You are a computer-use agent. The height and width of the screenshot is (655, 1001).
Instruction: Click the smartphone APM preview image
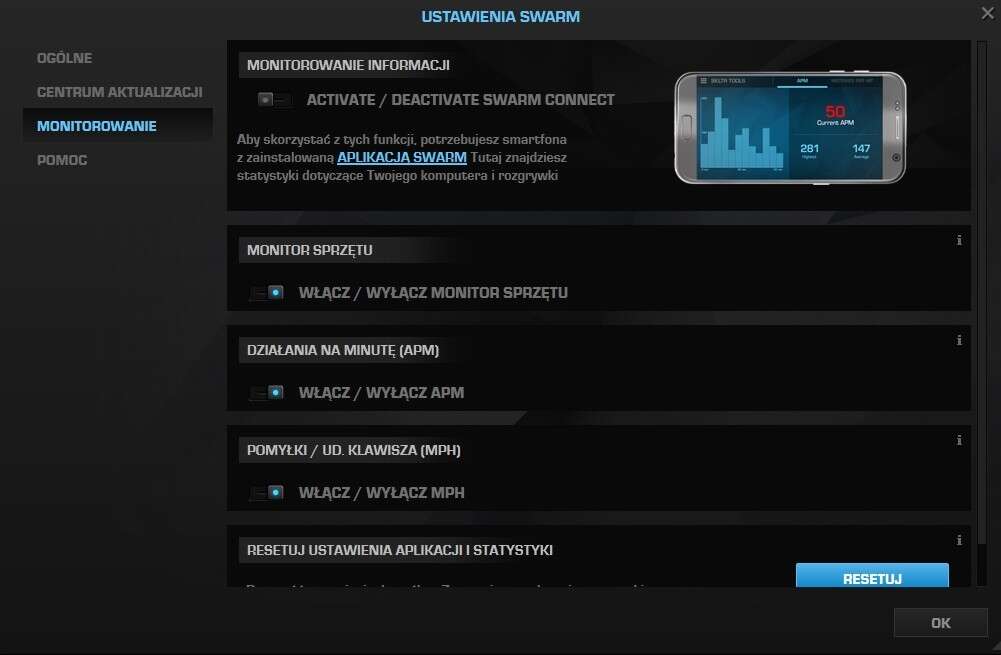click(x=789, y=128)
